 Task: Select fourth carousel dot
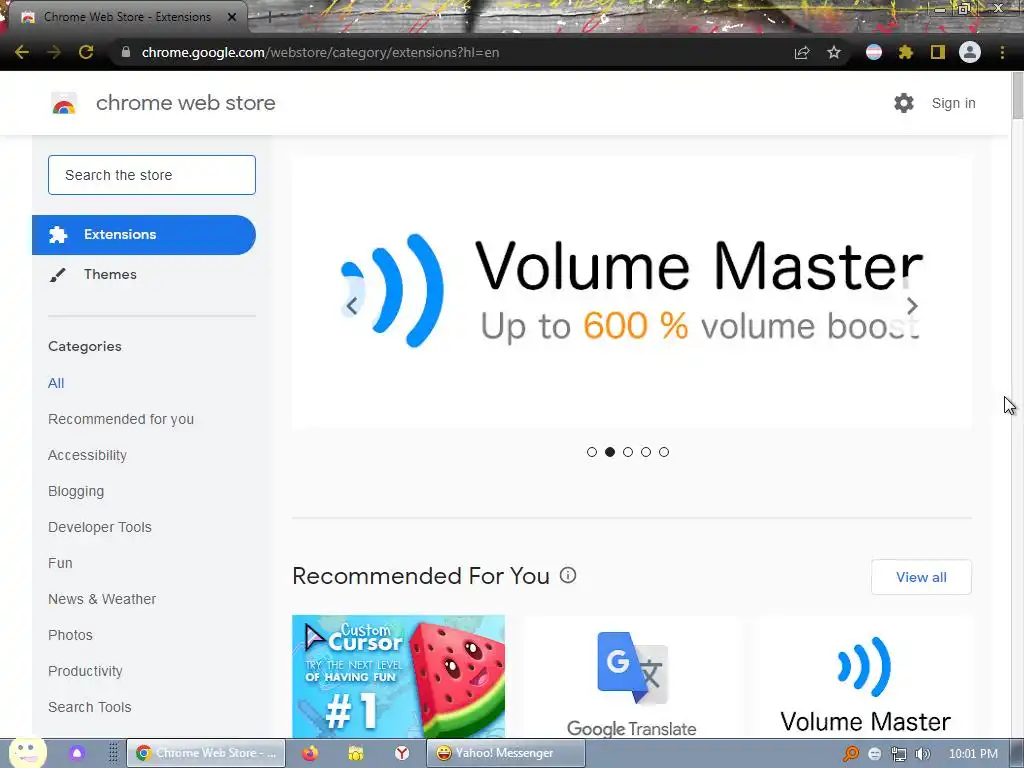(646, 452)
